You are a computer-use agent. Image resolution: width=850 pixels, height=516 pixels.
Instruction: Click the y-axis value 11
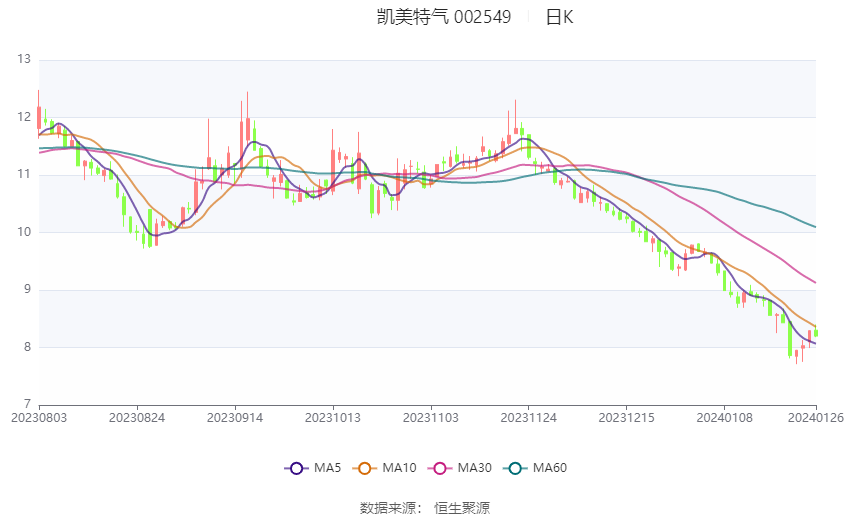click(x=24, y=175)
